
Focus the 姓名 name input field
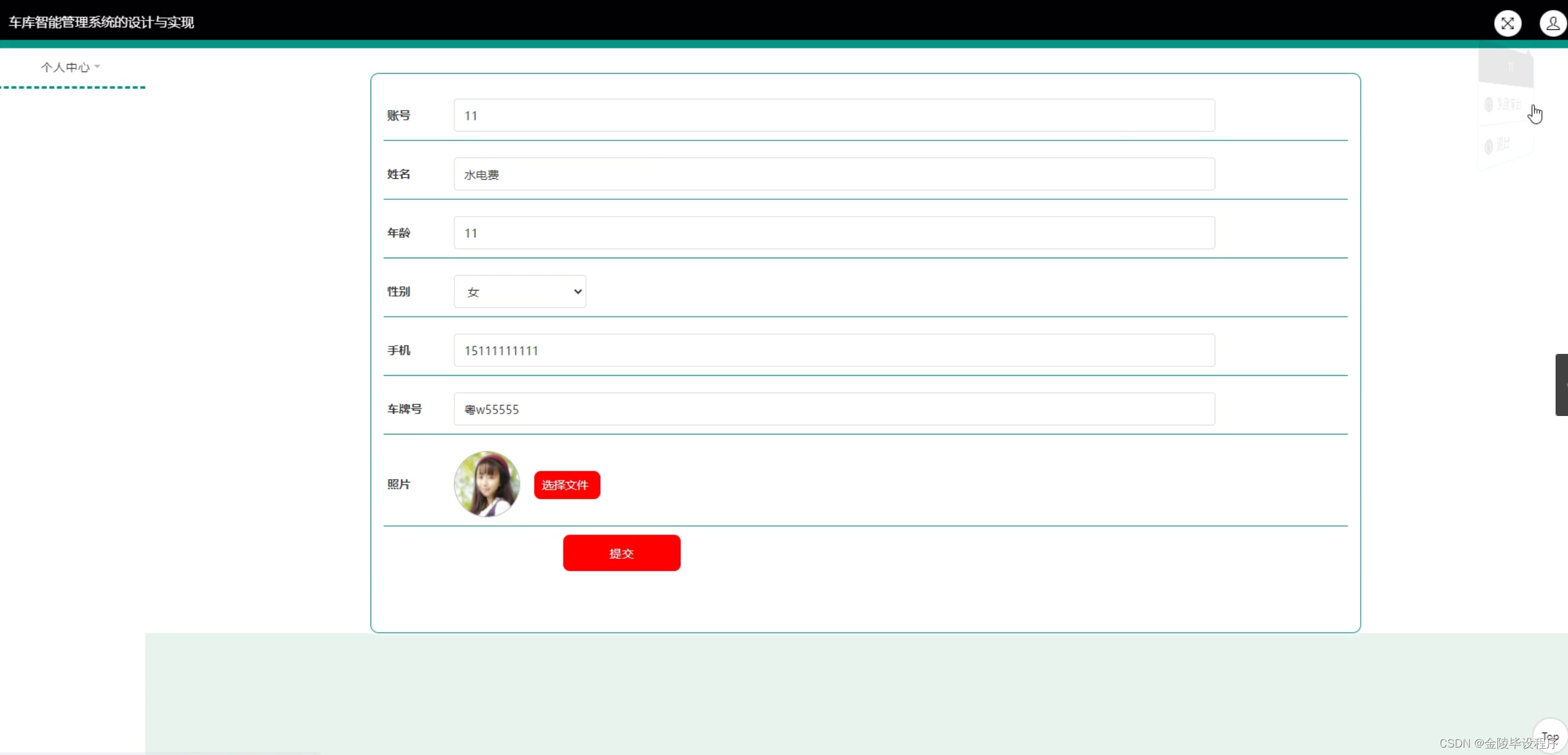pos(834,174)
